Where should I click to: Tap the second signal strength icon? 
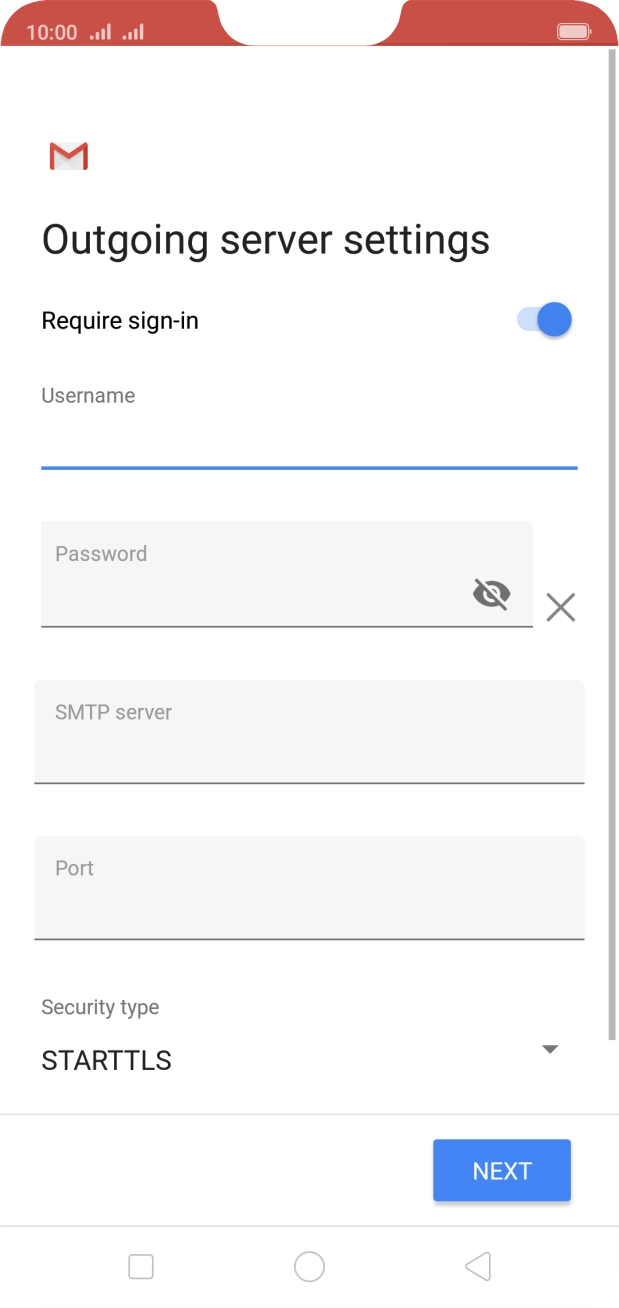pyautogui.click(x=133, y=32)
